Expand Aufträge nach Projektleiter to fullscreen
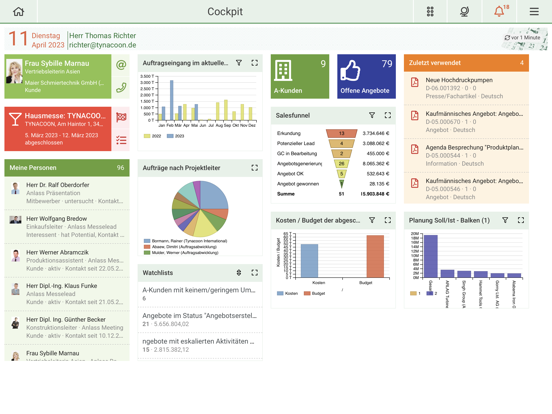Screen dimensions: 552x414 coord(255,168)
